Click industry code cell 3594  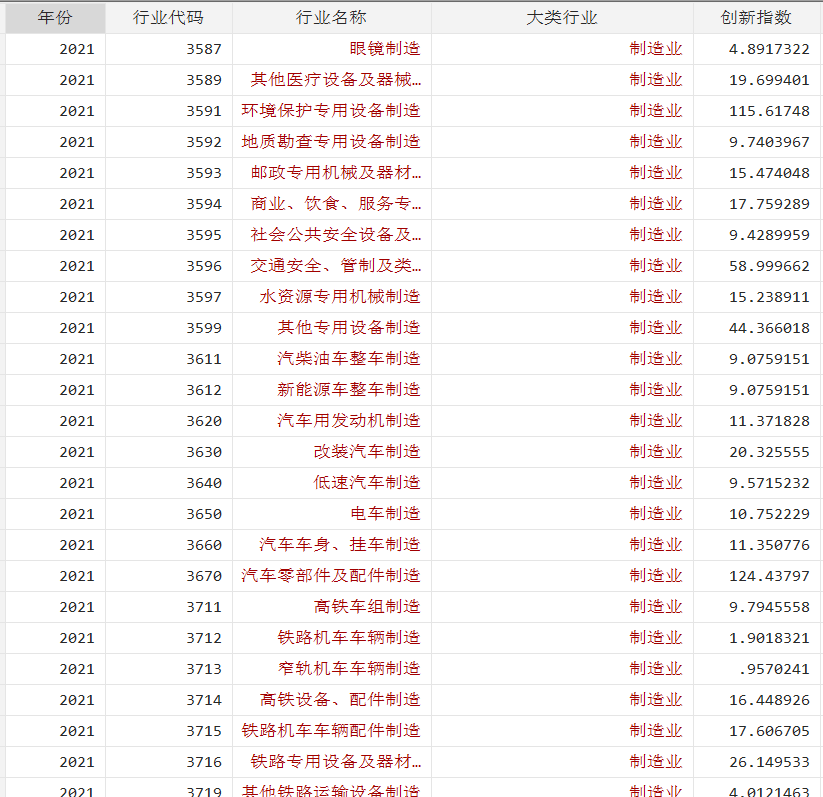[168, 204]
